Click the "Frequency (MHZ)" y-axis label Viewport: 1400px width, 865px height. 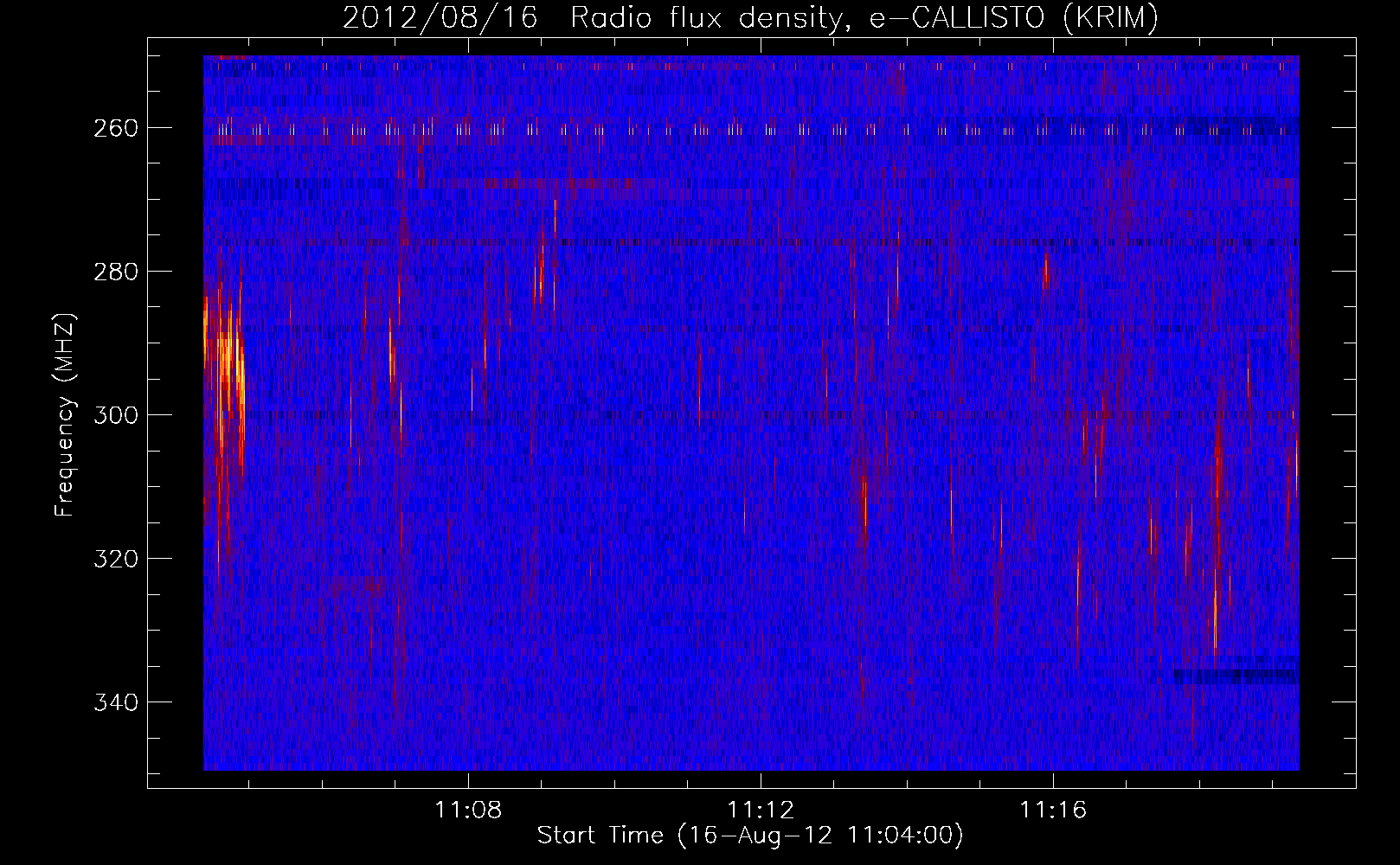[x=66, y=415]
